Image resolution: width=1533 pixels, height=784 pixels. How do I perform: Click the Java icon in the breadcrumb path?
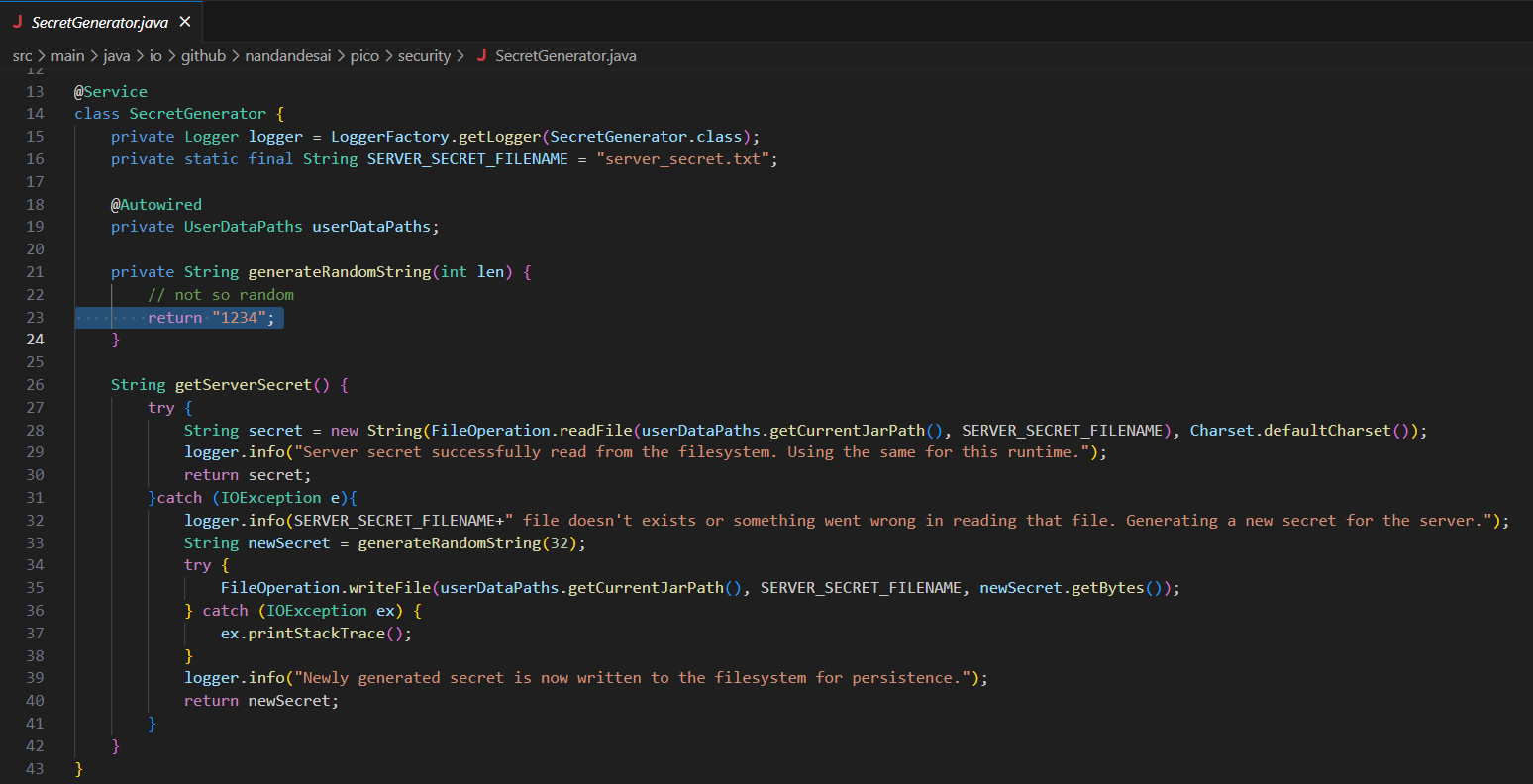click(481, 55)
